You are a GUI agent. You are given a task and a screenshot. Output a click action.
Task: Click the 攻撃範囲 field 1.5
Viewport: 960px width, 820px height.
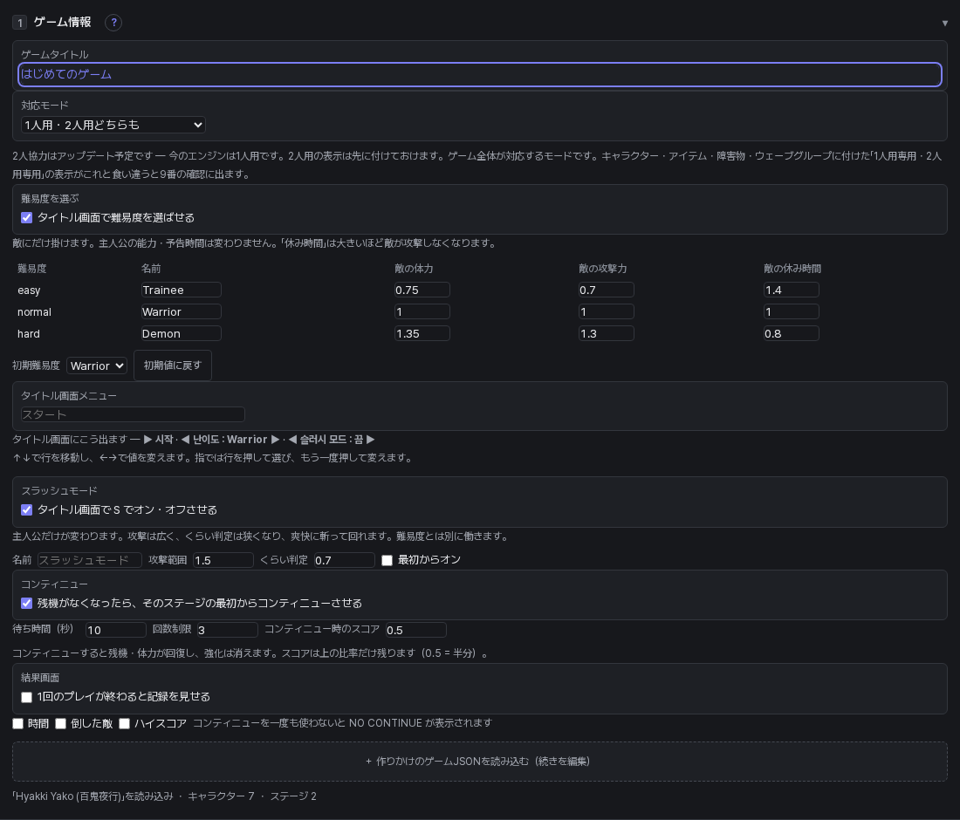tap(223, 560)
